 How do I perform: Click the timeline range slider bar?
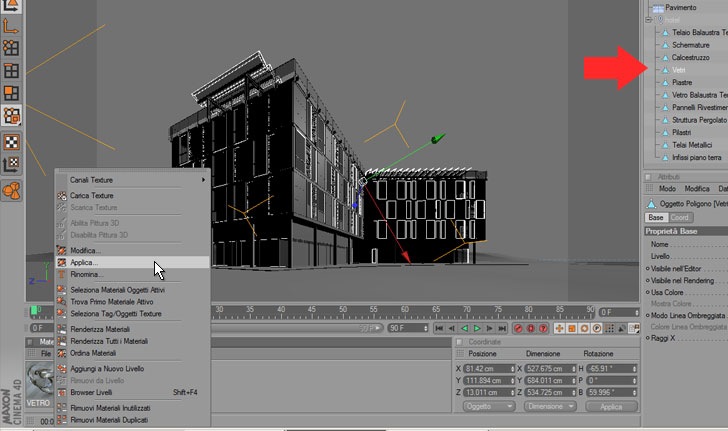pos(297,328)
